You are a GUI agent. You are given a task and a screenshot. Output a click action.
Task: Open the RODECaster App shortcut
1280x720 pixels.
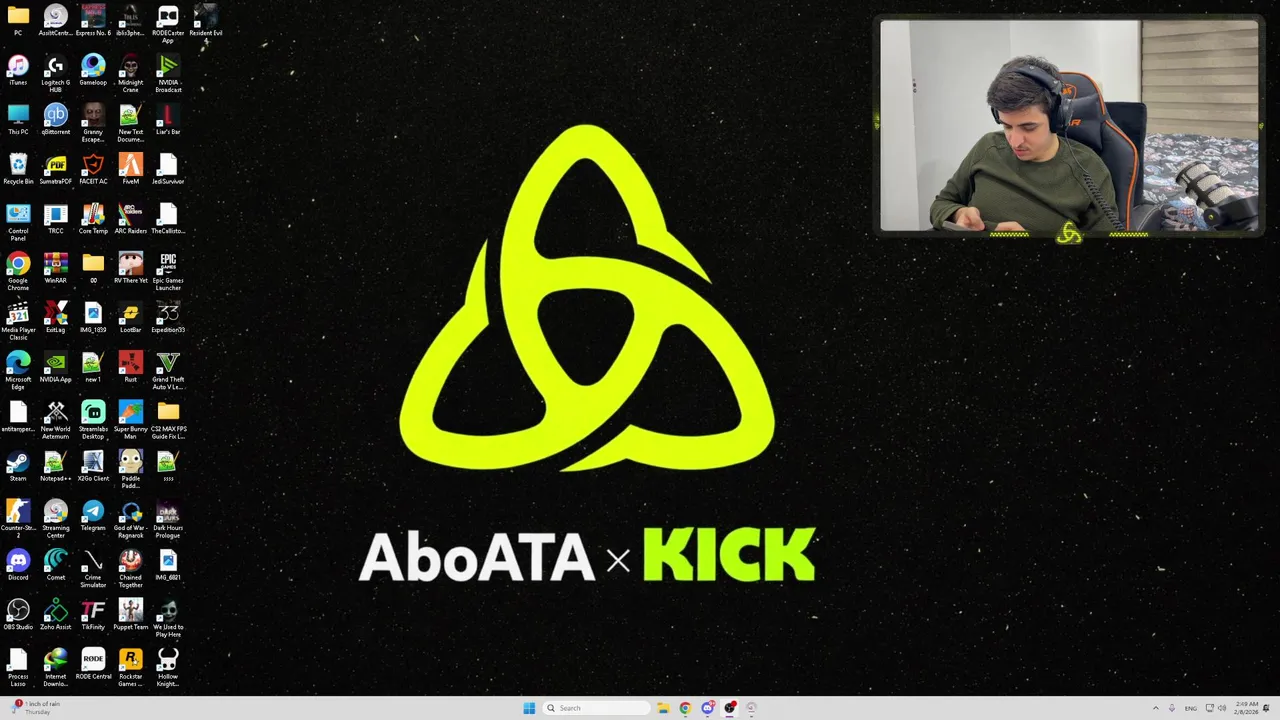click(x=168, y=23)
